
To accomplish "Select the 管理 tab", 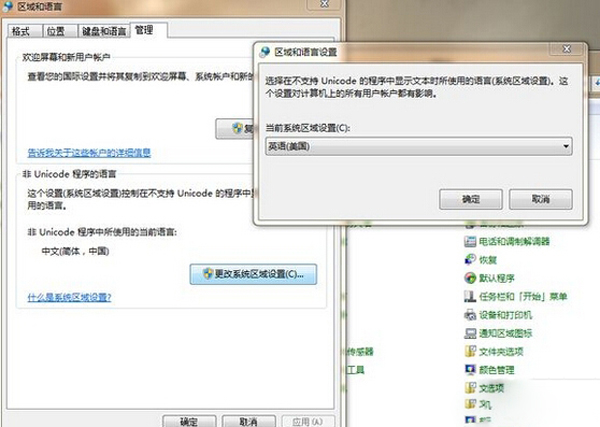I will click(148, 30).
